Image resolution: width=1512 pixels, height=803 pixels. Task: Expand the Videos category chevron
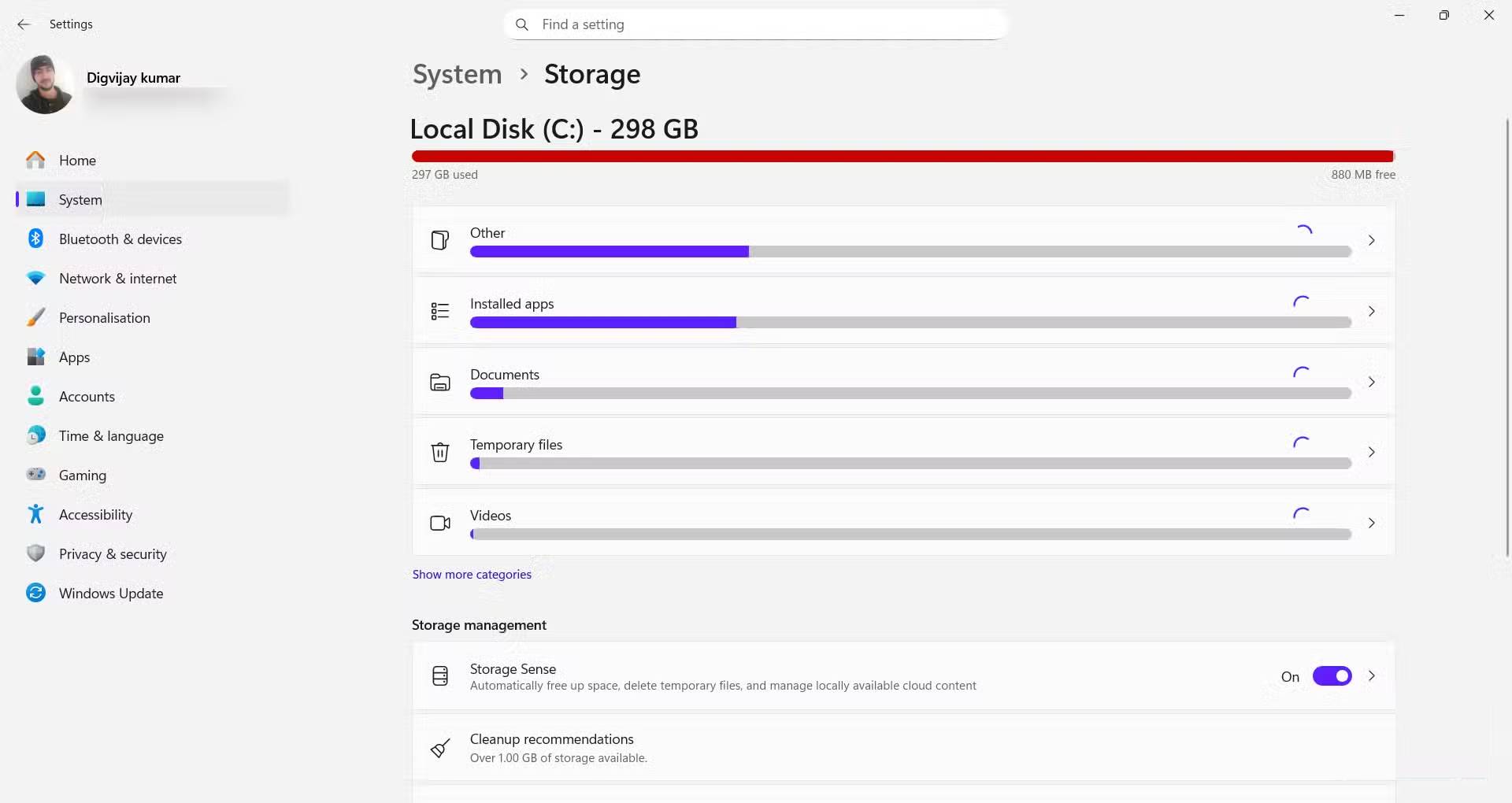coord(1371,523)
